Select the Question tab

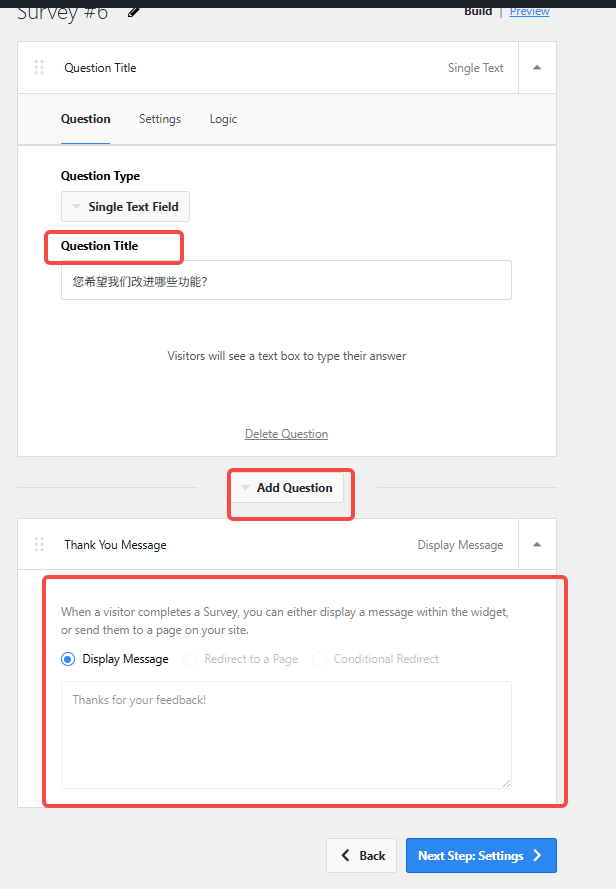coord(86,119)
